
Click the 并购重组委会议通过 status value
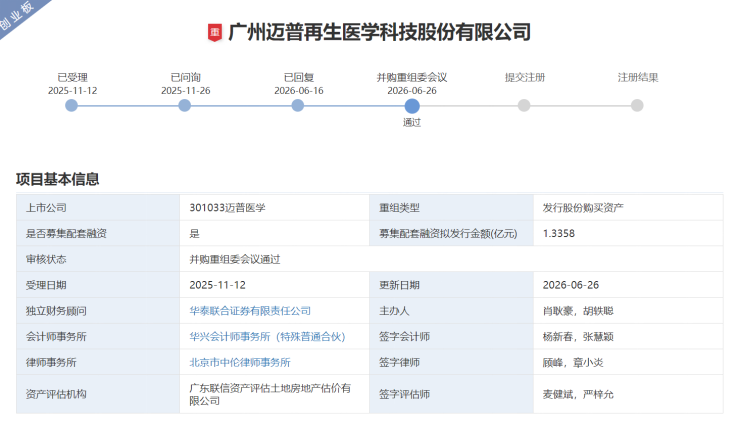(235, 259)
